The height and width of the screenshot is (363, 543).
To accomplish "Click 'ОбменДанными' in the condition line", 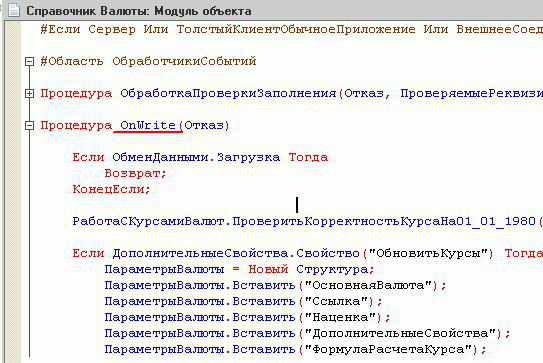I will point(160,157).
